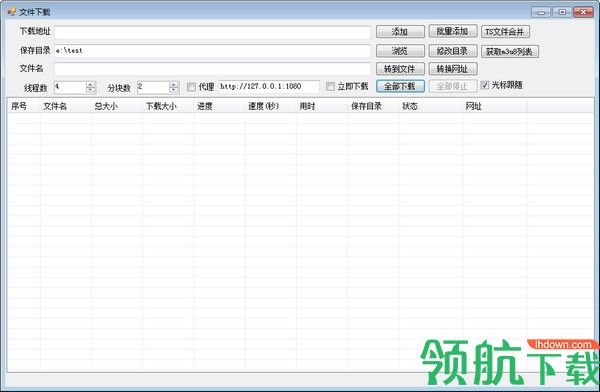Sort by the 状态 column header
The width and height of the screenshot is (600, 392).
431,106
